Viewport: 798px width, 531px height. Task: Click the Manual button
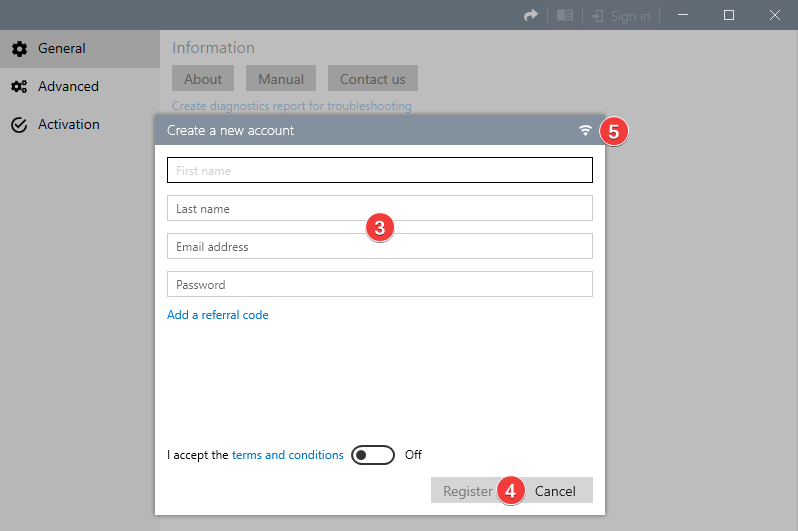click(x=281, y=78)
